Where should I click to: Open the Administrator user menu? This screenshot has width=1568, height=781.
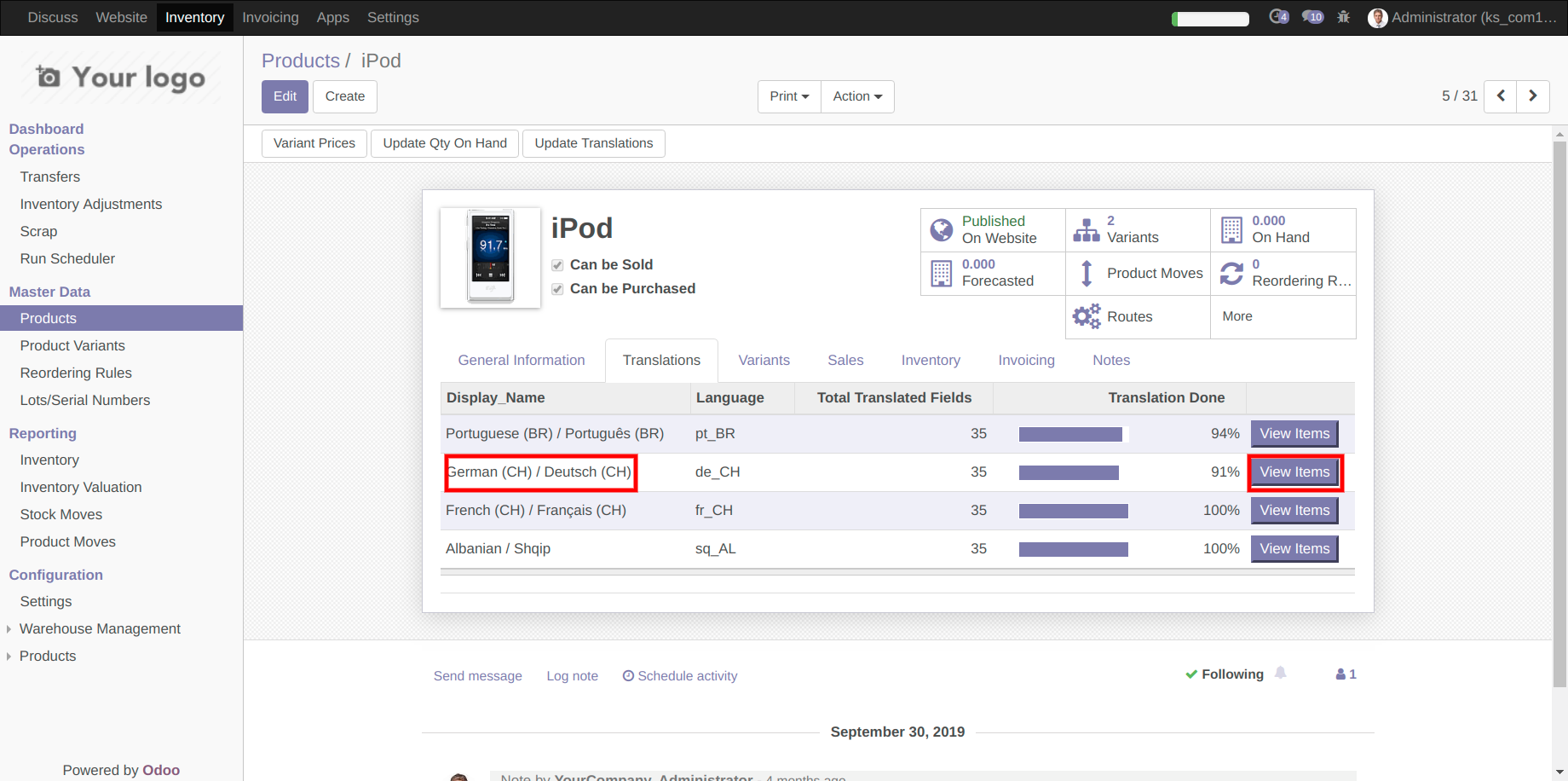pos(1463,17)
